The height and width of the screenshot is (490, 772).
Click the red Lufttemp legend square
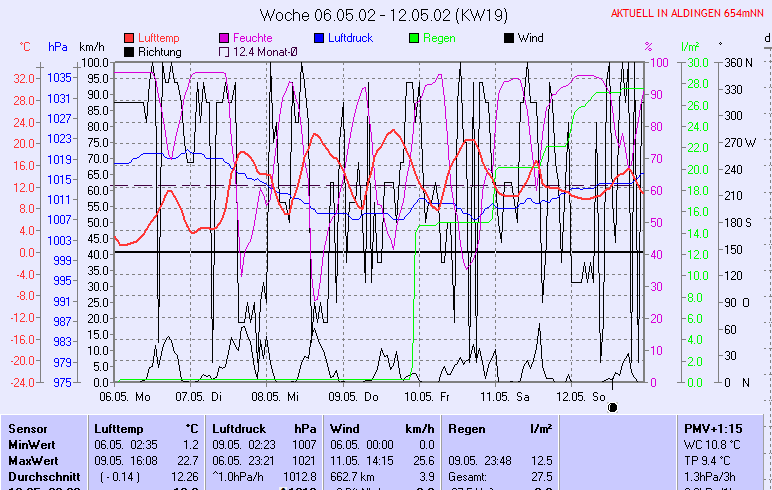coord(129,38)
